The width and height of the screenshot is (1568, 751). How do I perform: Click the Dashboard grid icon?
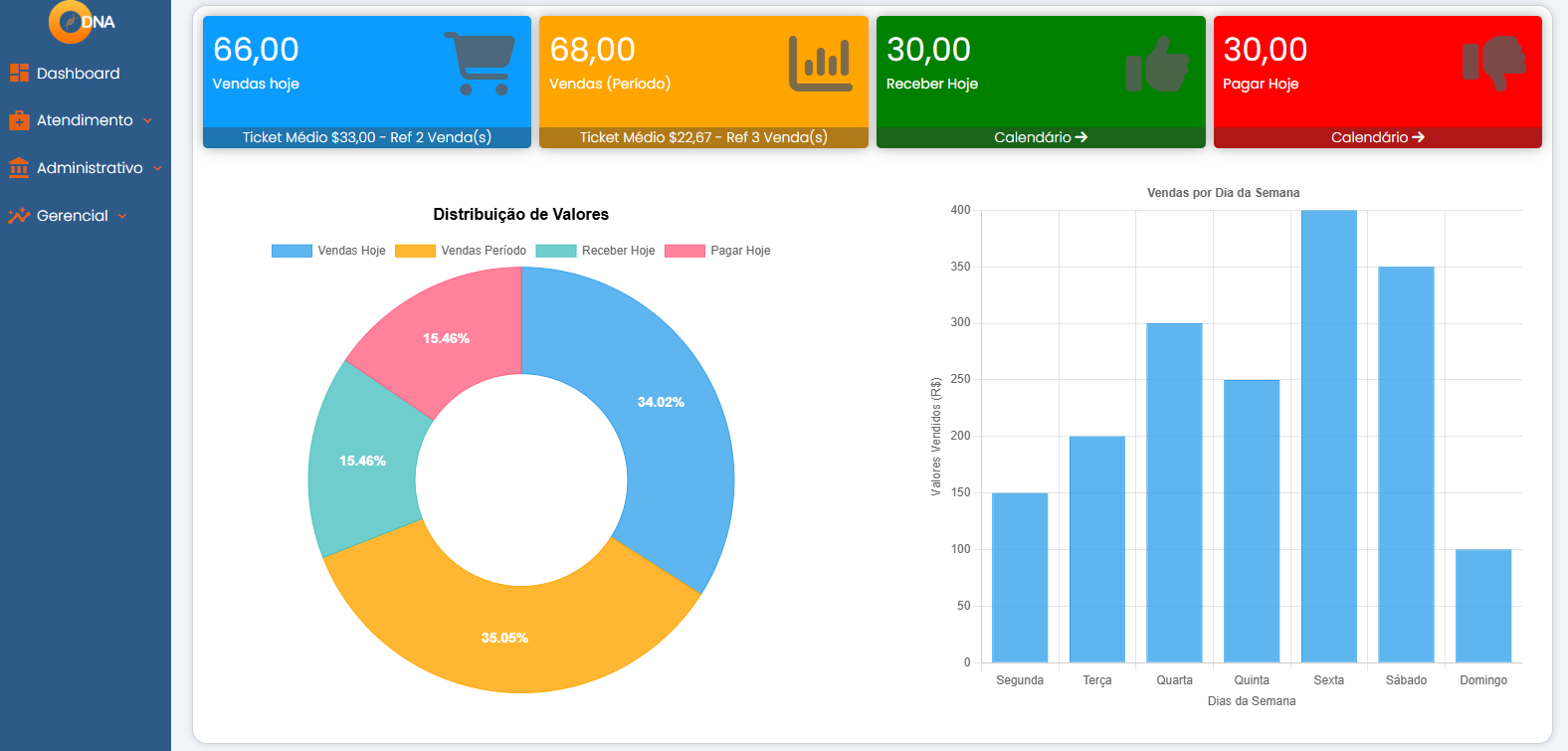[19, 73]
